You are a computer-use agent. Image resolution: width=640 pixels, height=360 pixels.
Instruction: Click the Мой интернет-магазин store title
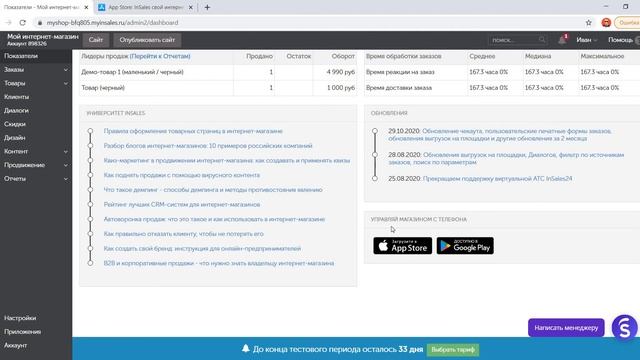(x=42, y=37)
